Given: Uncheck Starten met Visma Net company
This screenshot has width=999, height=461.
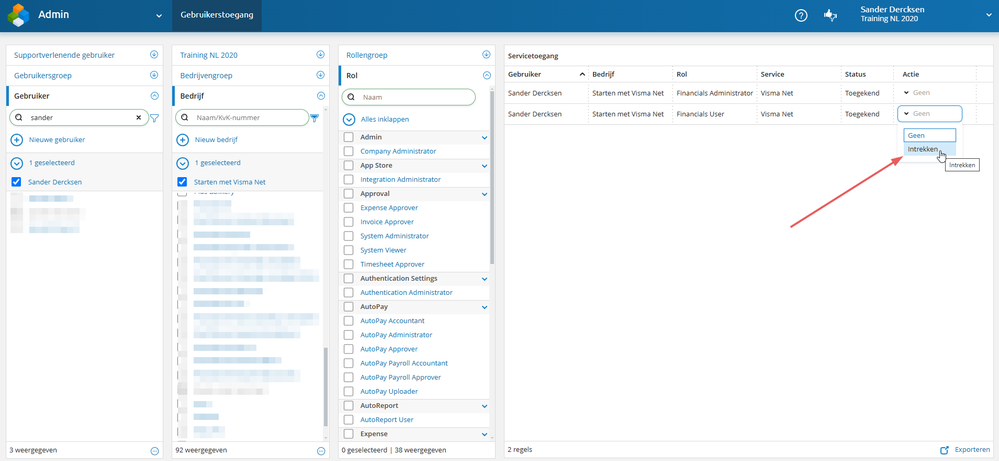Looking at the screenshot, I should tap(182, 182).
